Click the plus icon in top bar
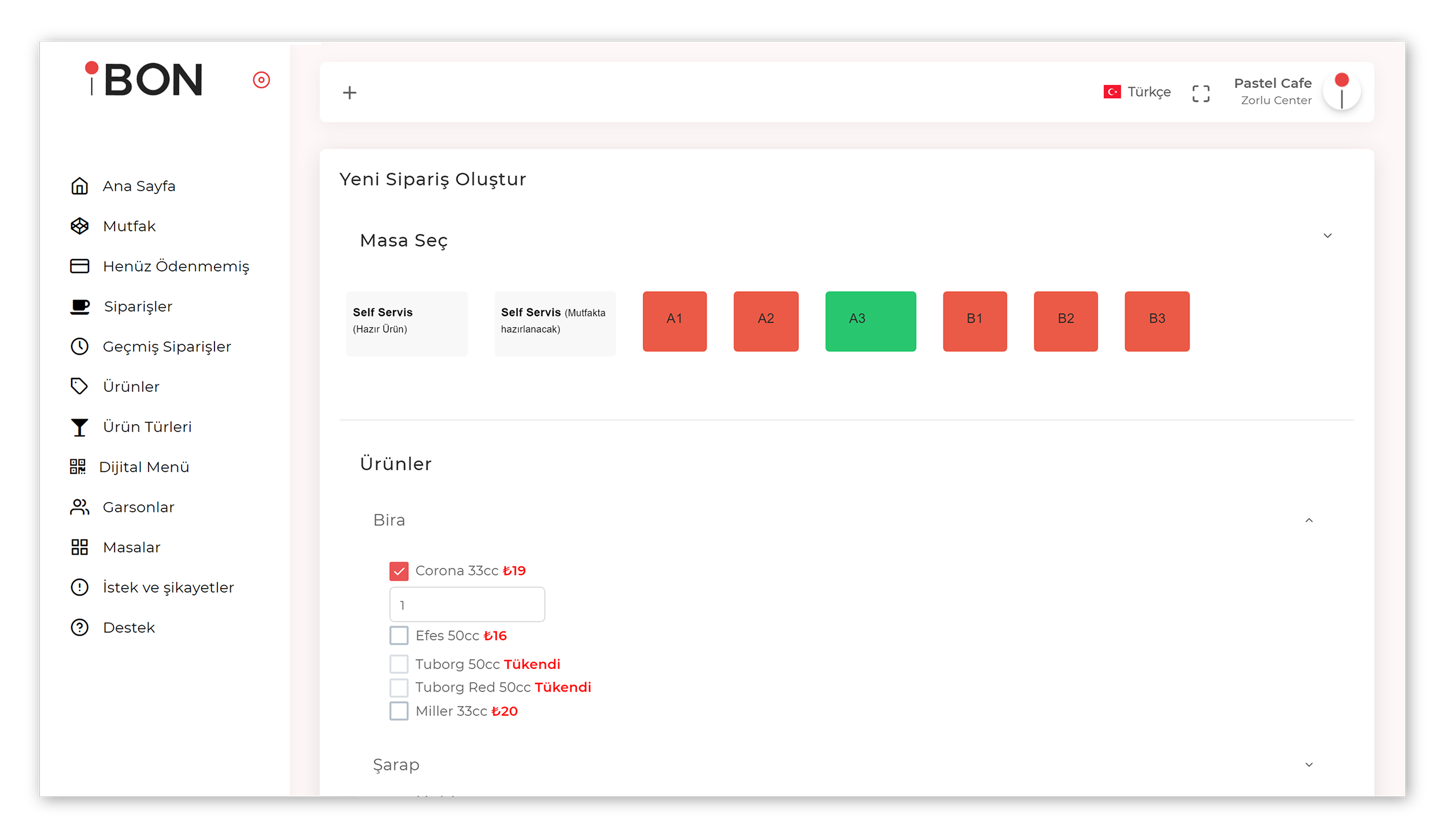1445x840 pixels. tap(349, 92)
